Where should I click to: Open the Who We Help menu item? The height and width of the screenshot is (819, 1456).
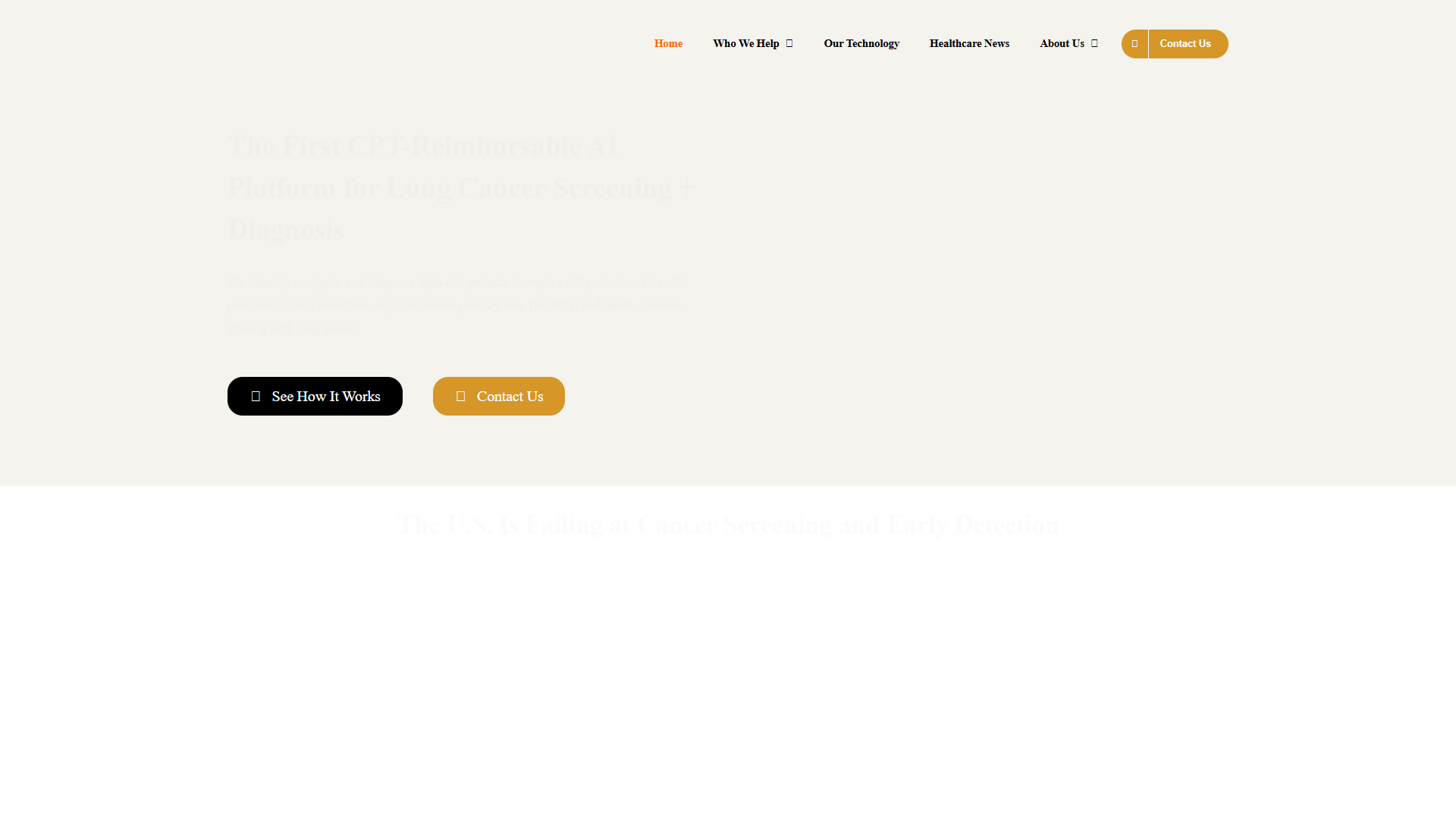(746, 43)
